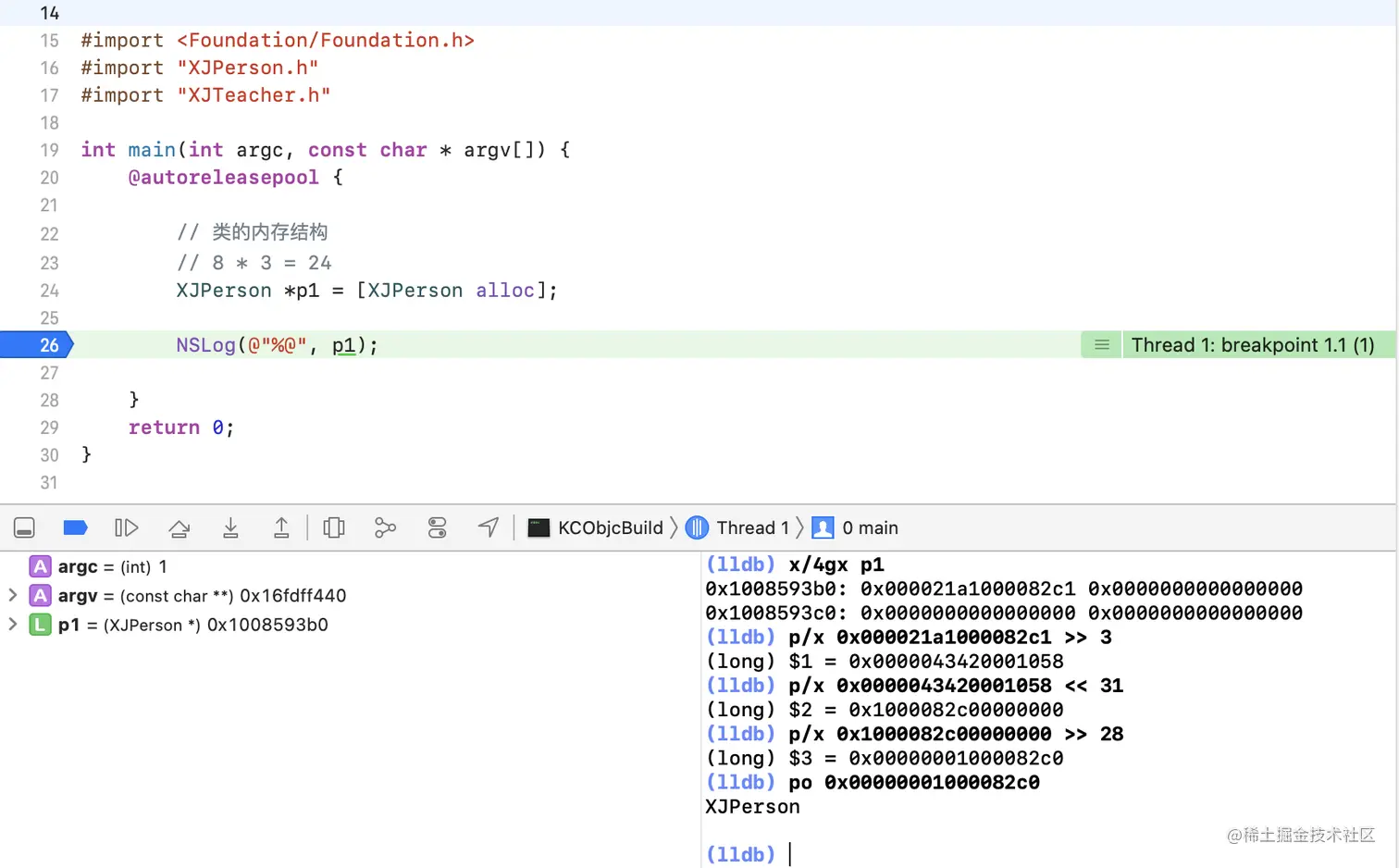Click Foundation/Foundation.h import
1399x868 pixels.
[325, 41]
